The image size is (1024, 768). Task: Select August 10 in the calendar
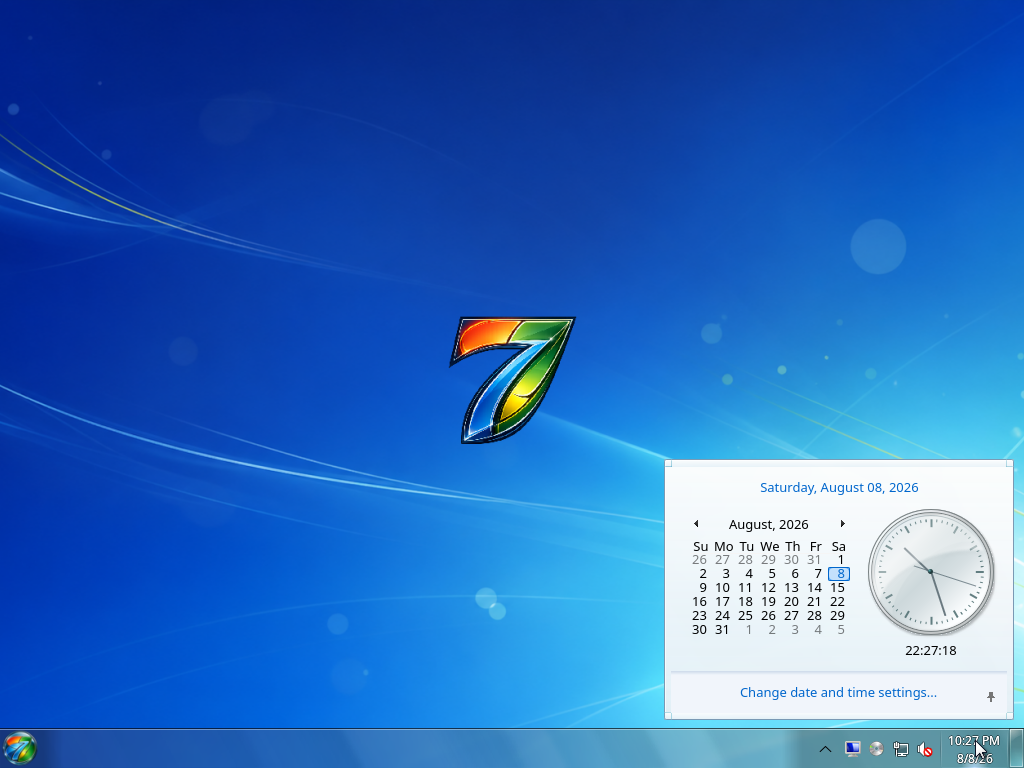tap(722, 588)
